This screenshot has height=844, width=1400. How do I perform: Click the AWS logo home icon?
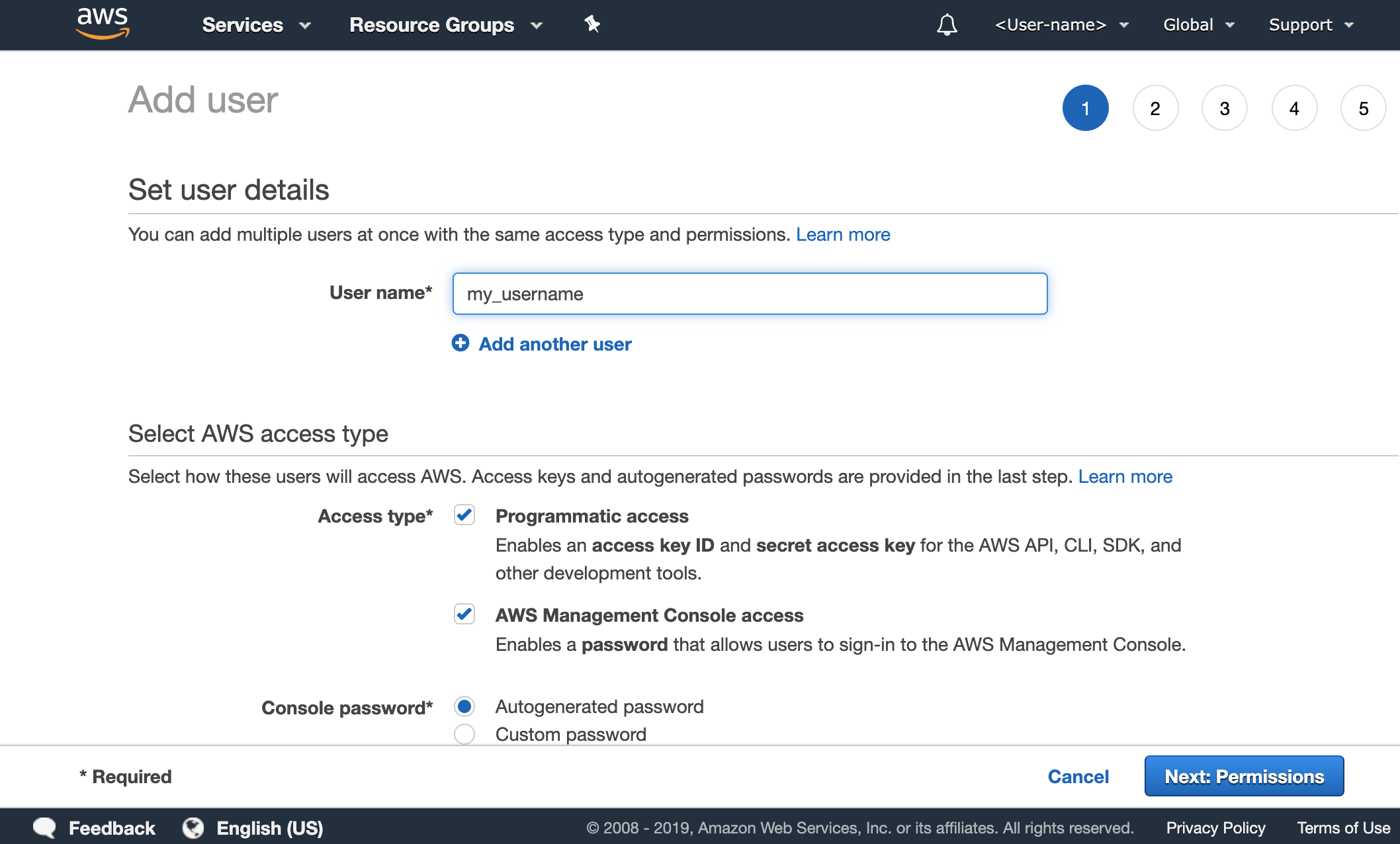click(103, 24)
